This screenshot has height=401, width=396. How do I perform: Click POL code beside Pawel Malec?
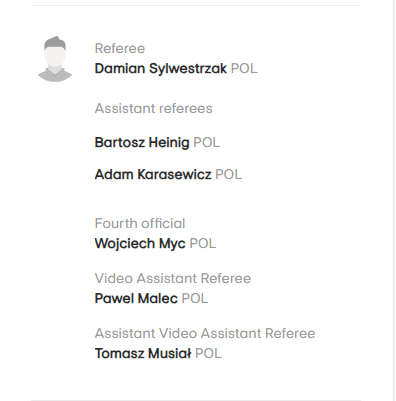click(x=195, y=298)
